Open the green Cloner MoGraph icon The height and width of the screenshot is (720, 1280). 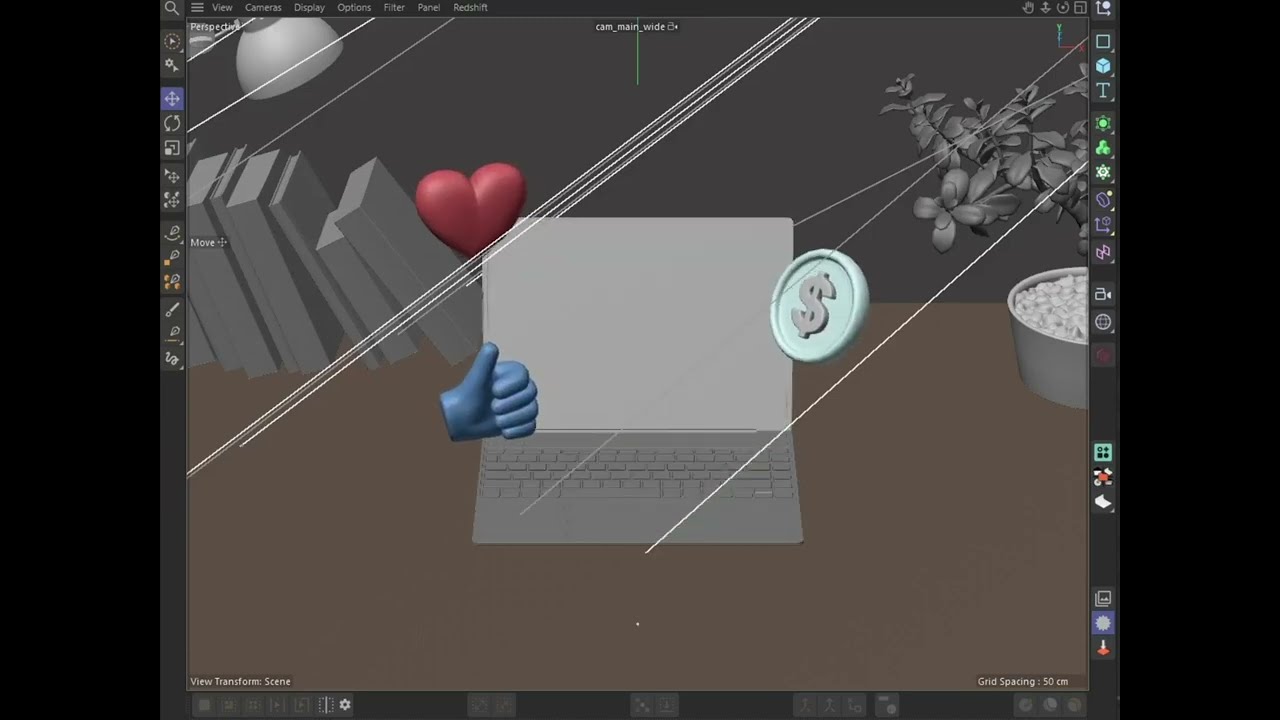click(1103, 147)
